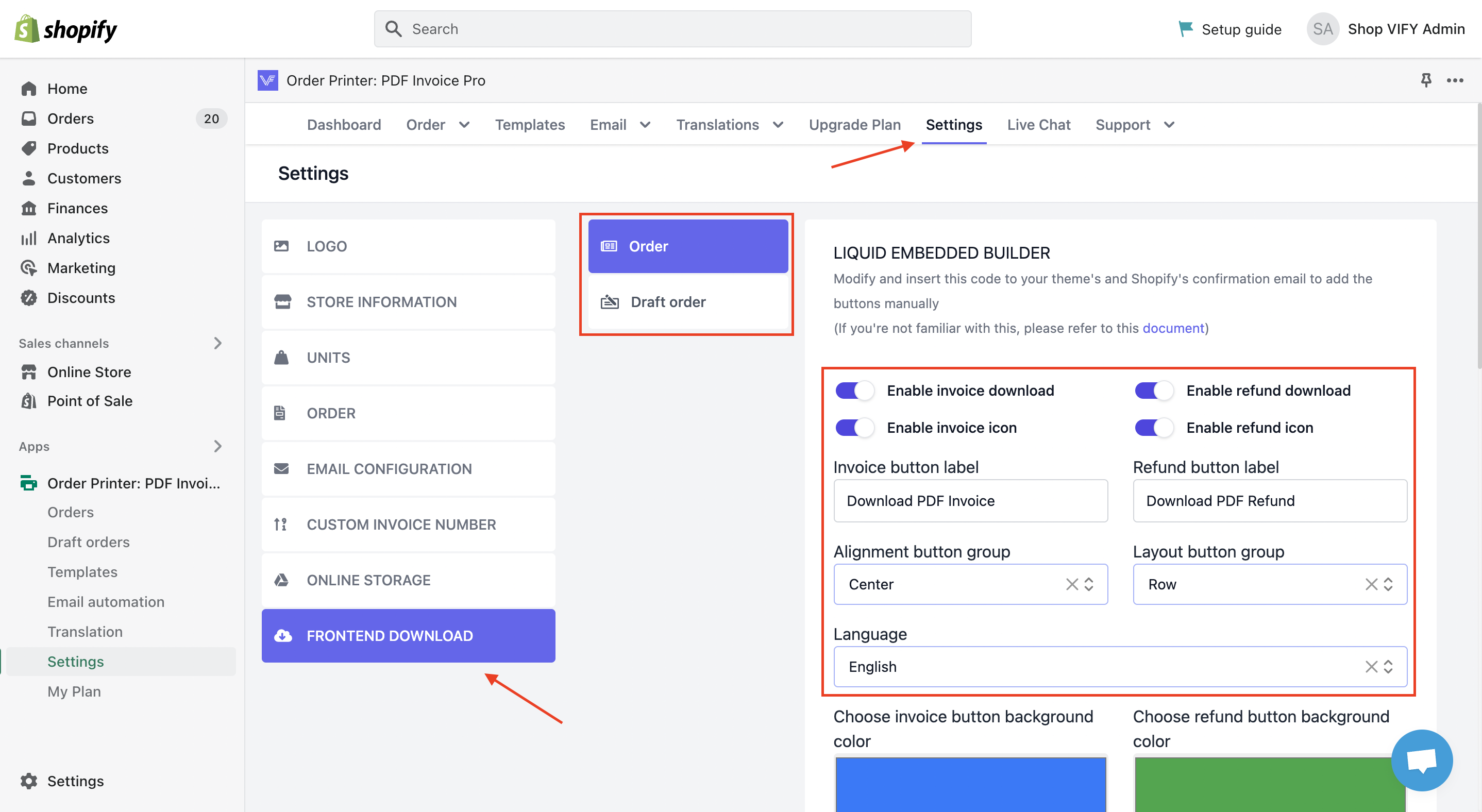Open the live chat bubble icon
This screenshot has height=812, width=1482.
1422,760
